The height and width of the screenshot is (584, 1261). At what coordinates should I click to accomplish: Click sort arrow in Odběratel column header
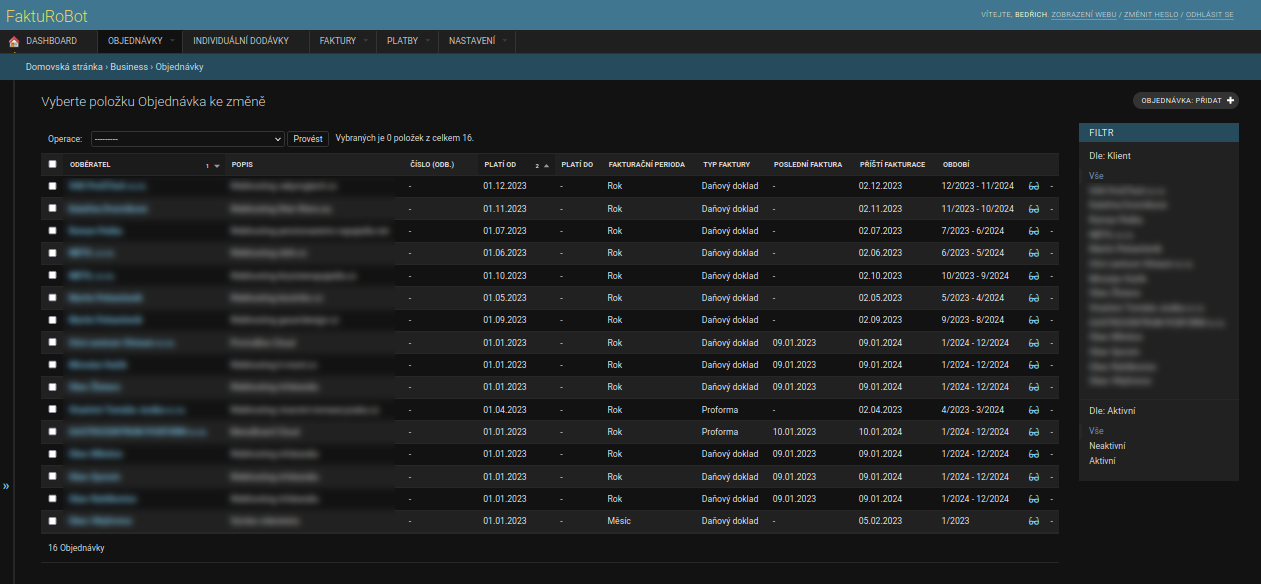pos(217,165)
